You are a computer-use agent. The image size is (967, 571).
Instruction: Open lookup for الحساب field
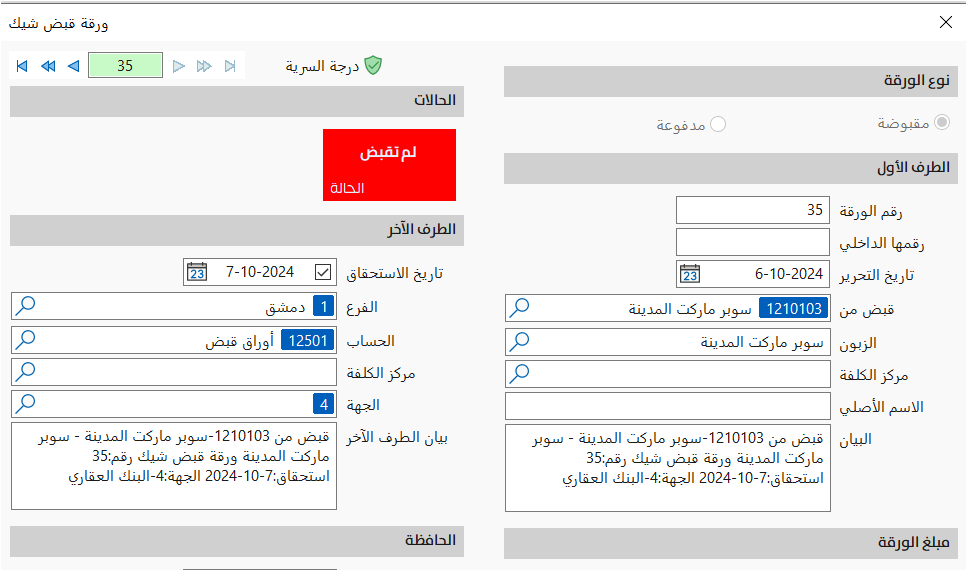26,340
